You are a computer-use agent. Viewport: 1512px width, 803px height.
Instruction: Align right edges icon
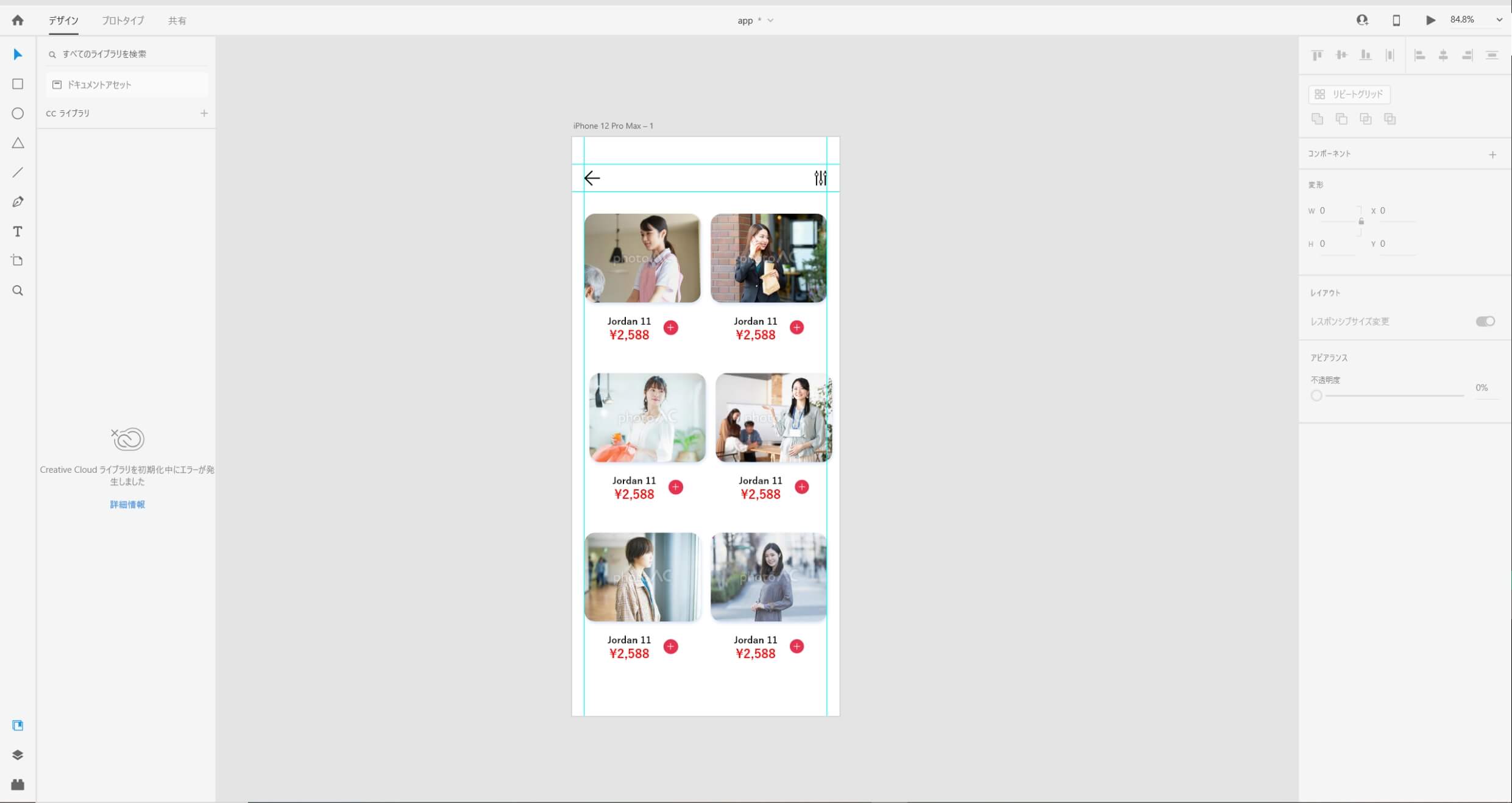tap(1468, 55)
